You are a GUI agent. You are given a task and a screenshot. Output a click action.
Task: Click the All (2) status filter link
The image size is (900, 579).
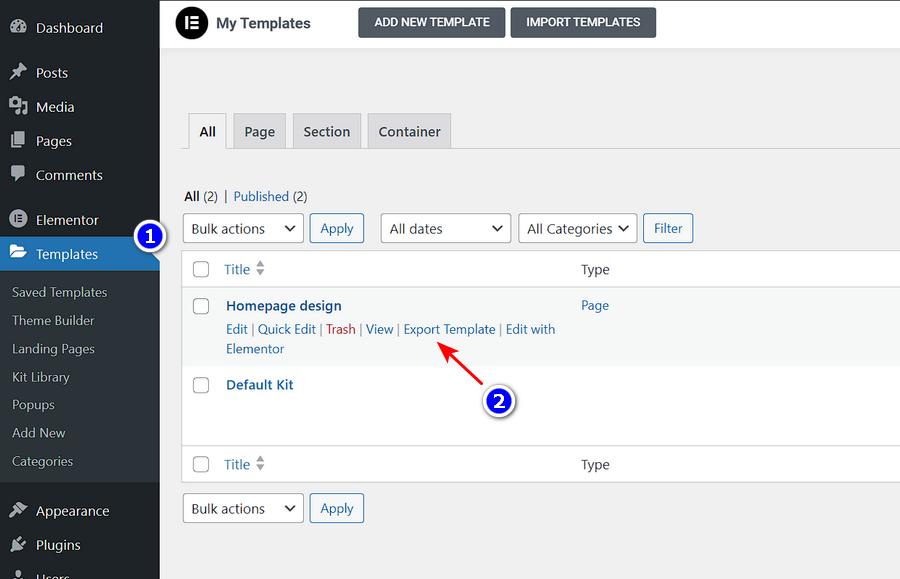pyautogui.click(x=201, y=196)
